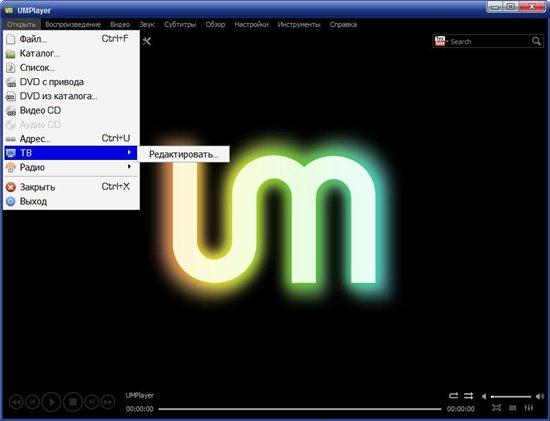Viewport: 550px width, 421px height.
Task: Open the Видео menu
Action: tap(120, 25)
